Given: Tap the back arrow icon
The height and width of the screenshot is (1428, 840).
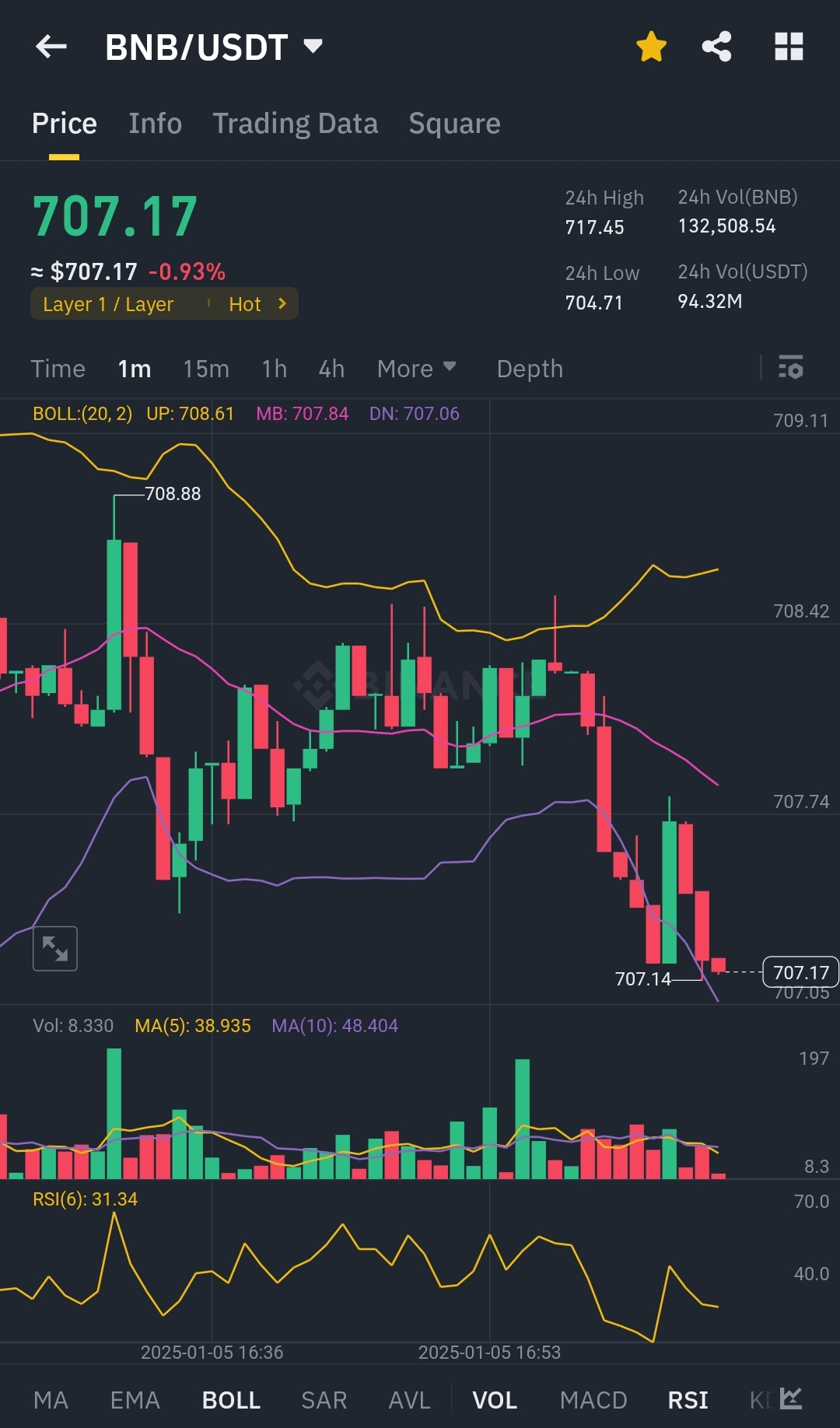Looking at the screenshot, I should tap(51, 47).
